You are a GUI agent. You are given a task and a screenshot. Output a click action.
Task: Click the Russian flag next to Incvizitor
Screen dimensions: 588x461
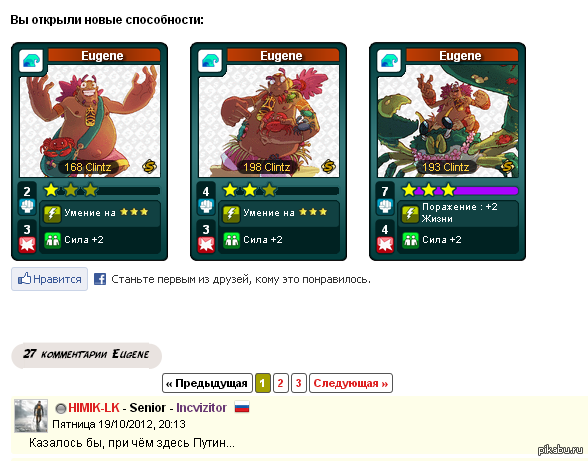242,407
